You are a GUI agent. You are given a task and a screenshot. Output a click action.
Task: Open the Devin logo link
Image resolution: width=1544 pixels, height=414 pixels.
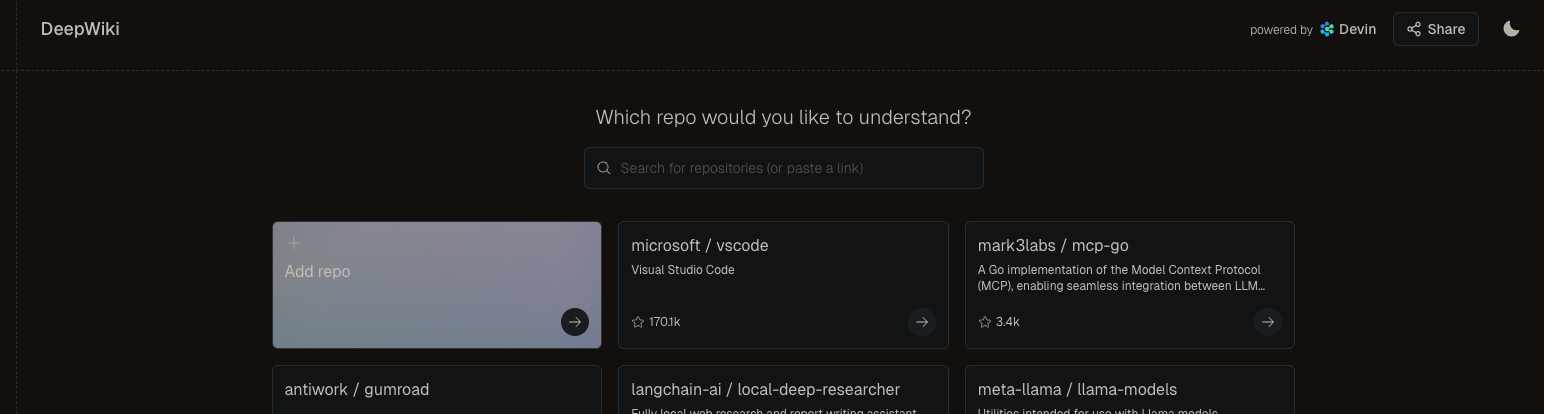click(1348, 29)
